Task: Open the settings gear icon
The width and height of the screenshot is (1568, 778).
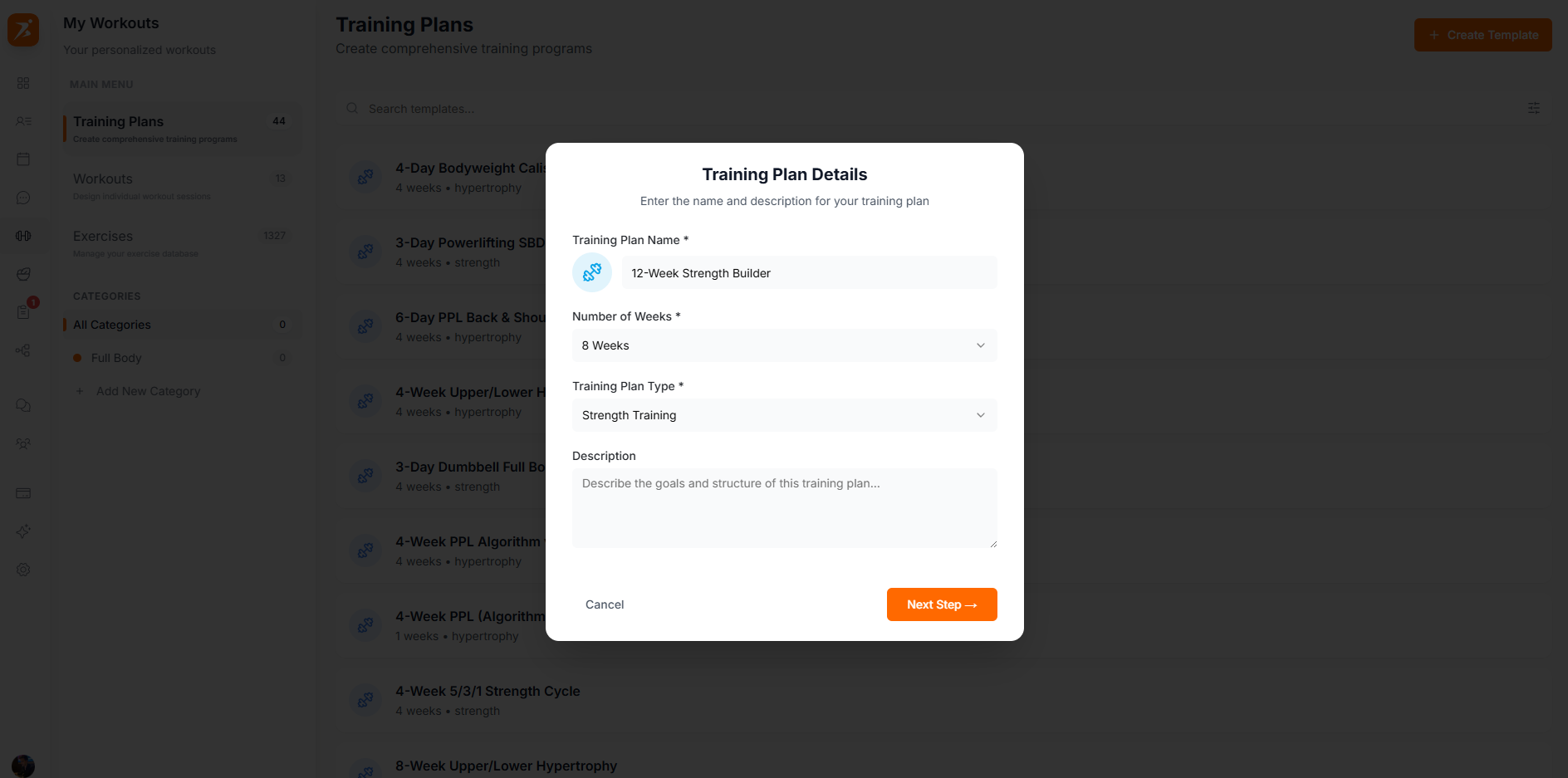Action: [23, 570]
